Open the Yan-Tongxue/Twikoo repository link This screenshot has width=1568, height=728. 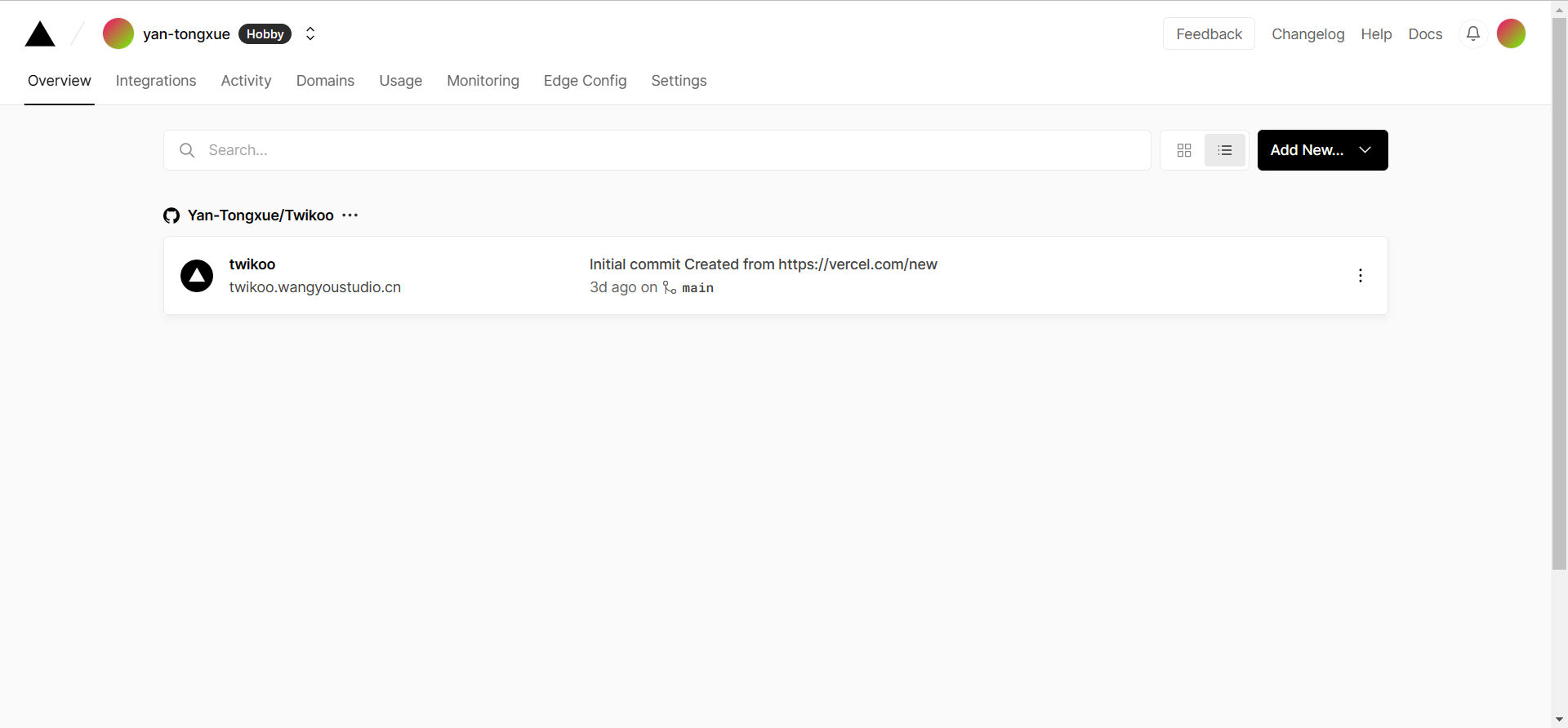pyautogui.click(x=261, y=215)
